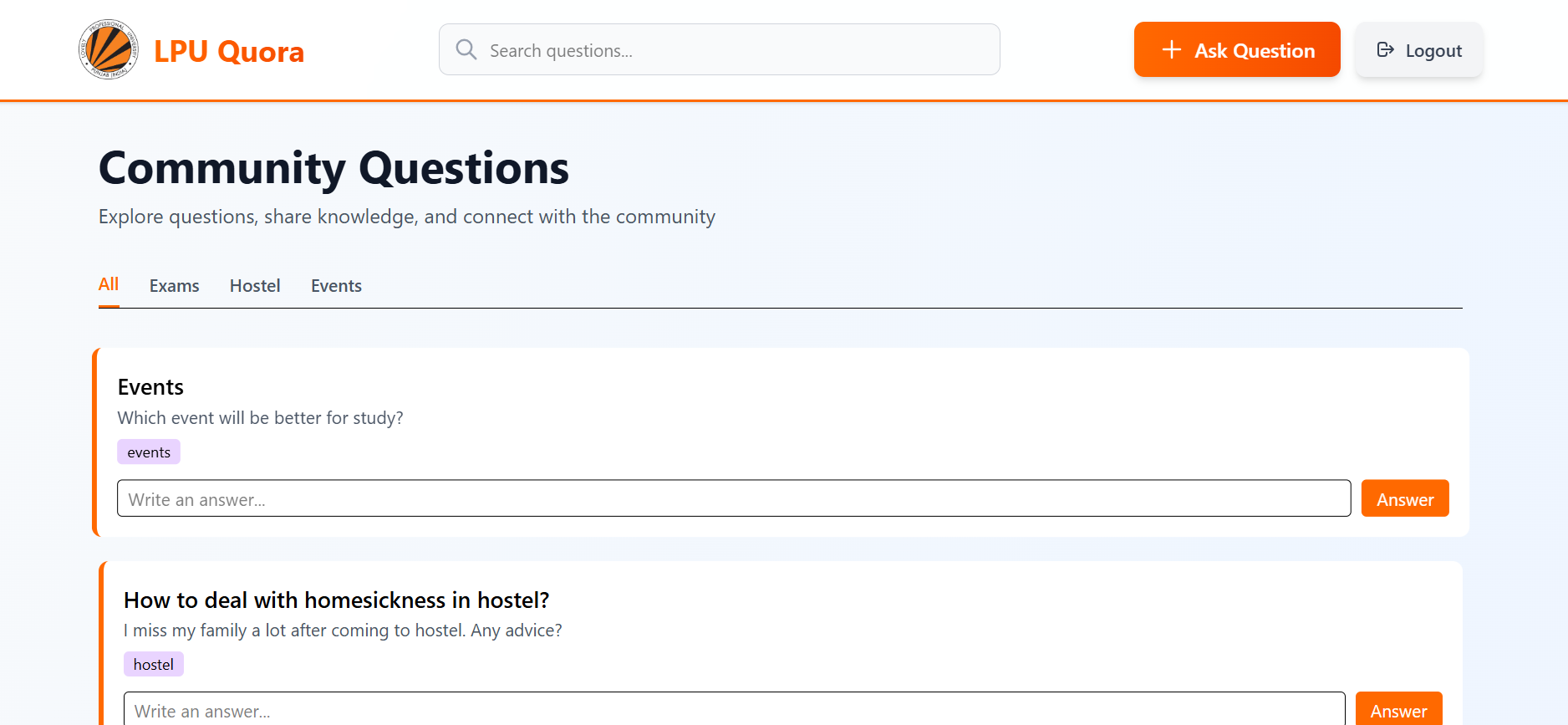Click the magnifying glass search icon

[466, 49]
